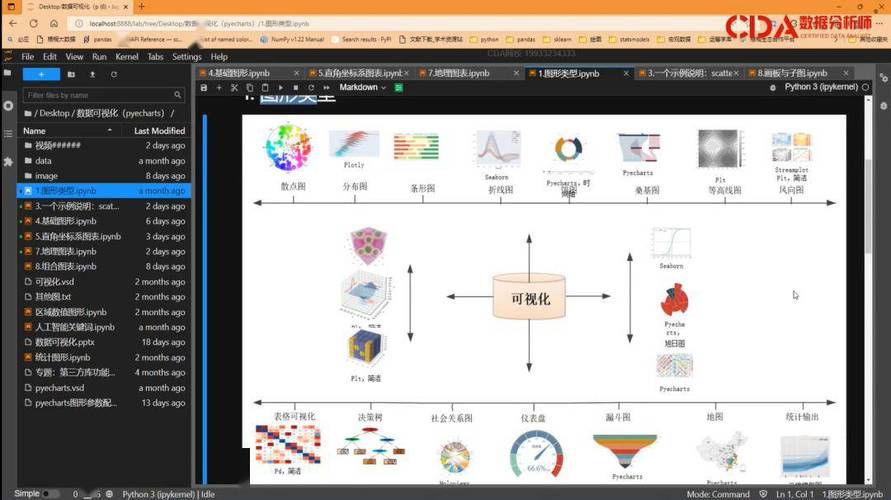Copy the selected cell
The image size is (891, 500).
pyautogui.click(x=249, y=88)
